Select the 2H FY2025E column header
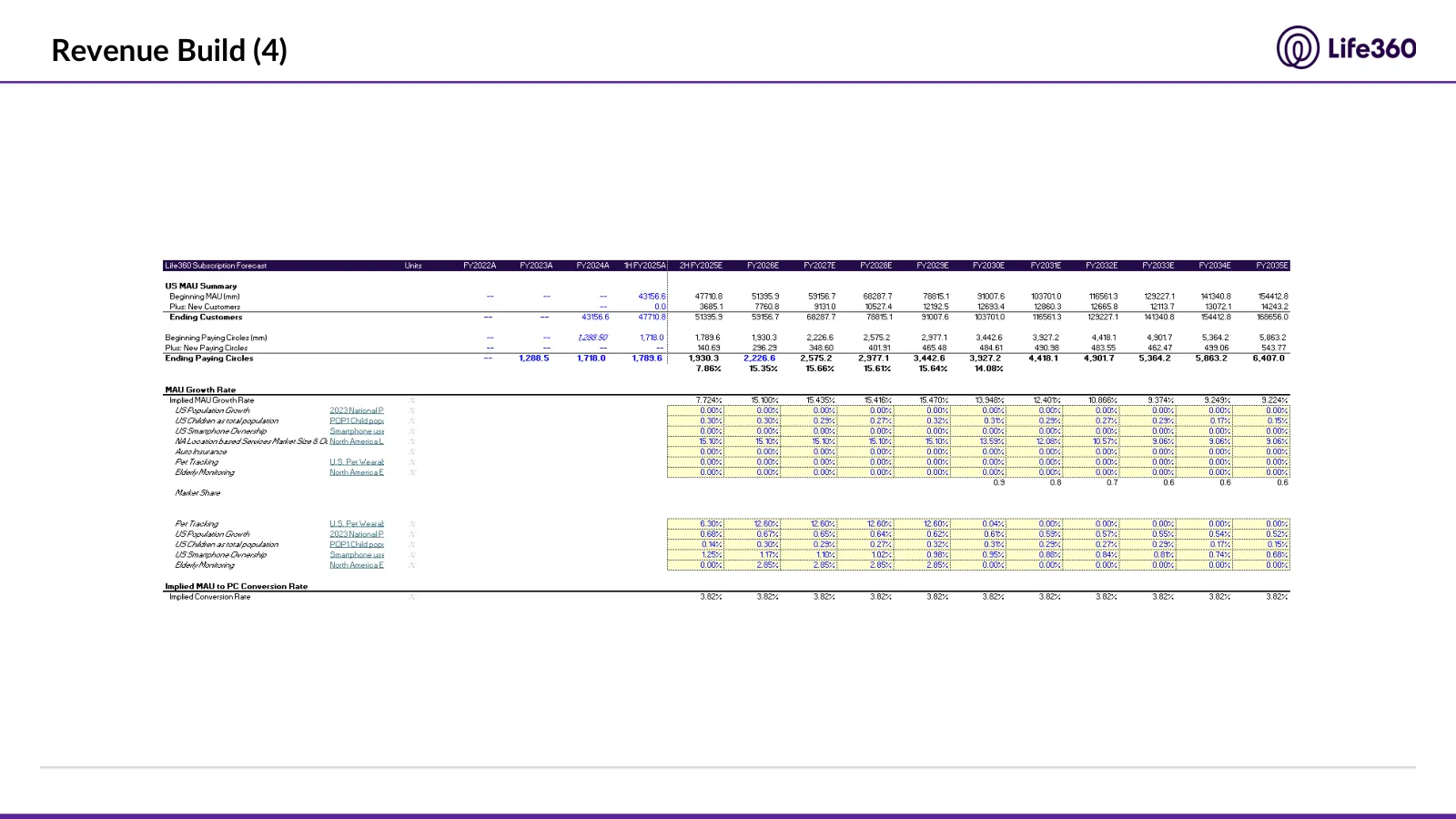Image resolution: width=1456 pixels, height=819 pixels. (701, 266)
